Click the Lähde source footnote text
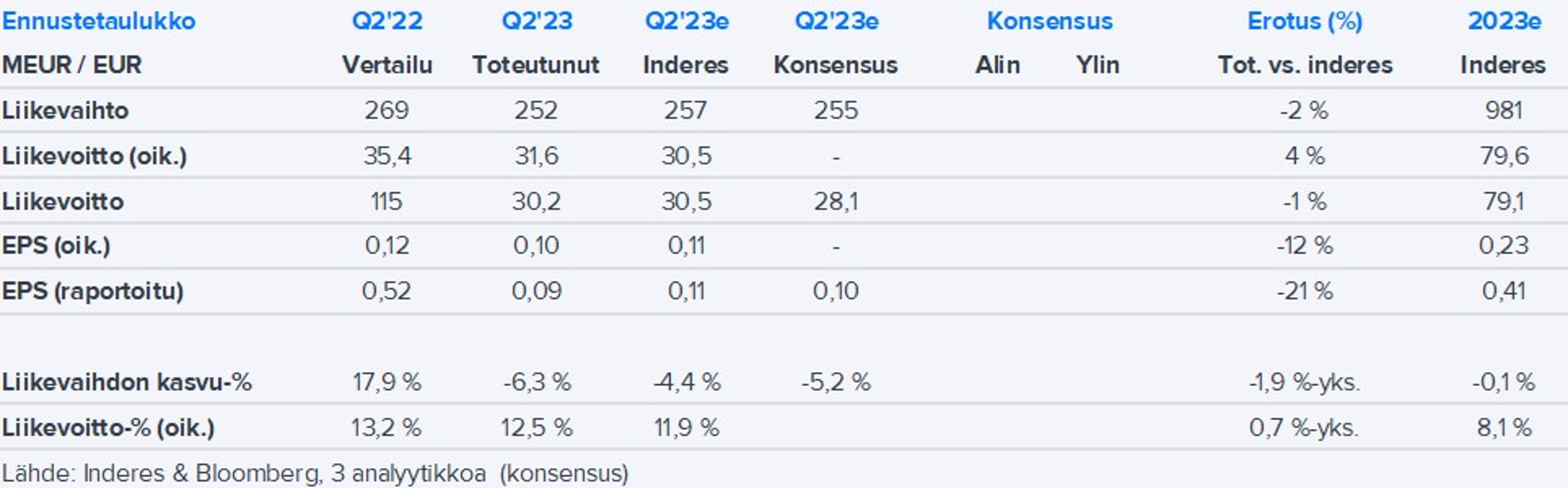This screenshot has width=1568, height=488. pyautogui.click(x=315, y=473)
